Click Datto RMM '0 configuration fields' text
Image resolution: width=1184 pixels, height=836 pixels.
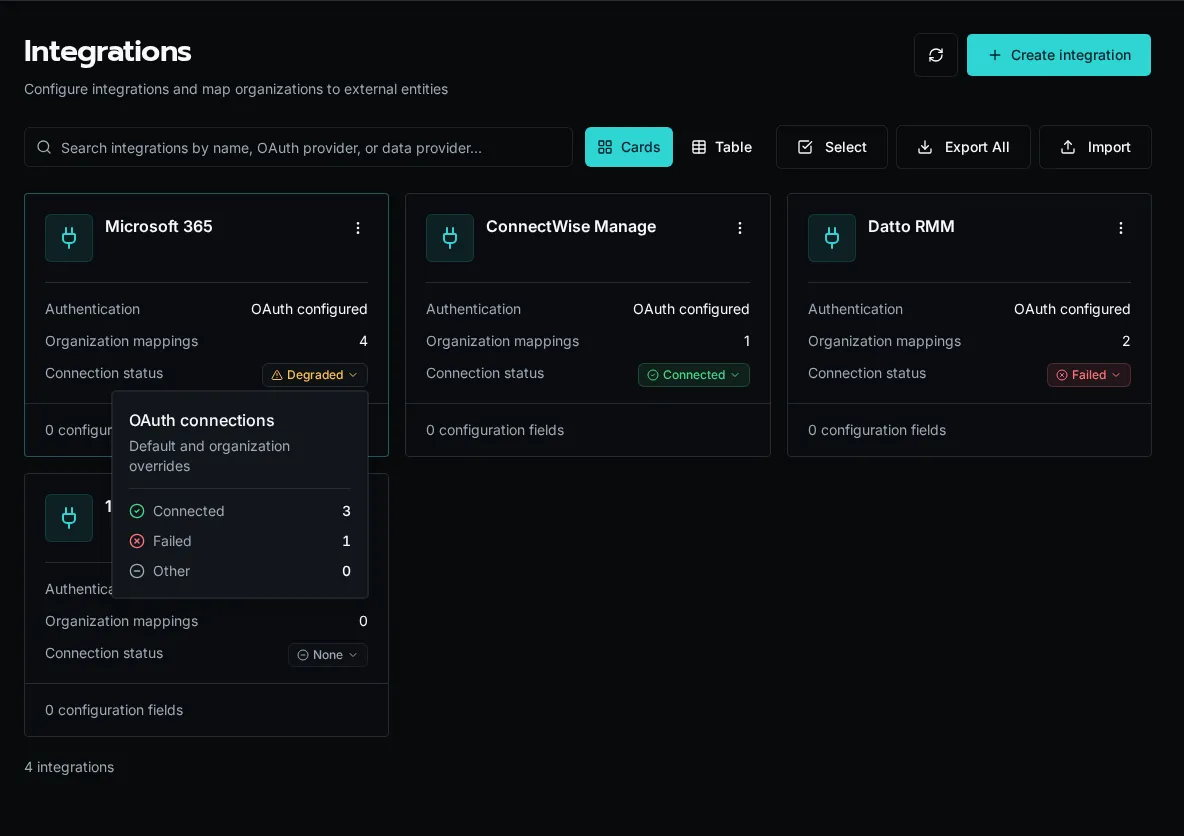pos(877,430)
